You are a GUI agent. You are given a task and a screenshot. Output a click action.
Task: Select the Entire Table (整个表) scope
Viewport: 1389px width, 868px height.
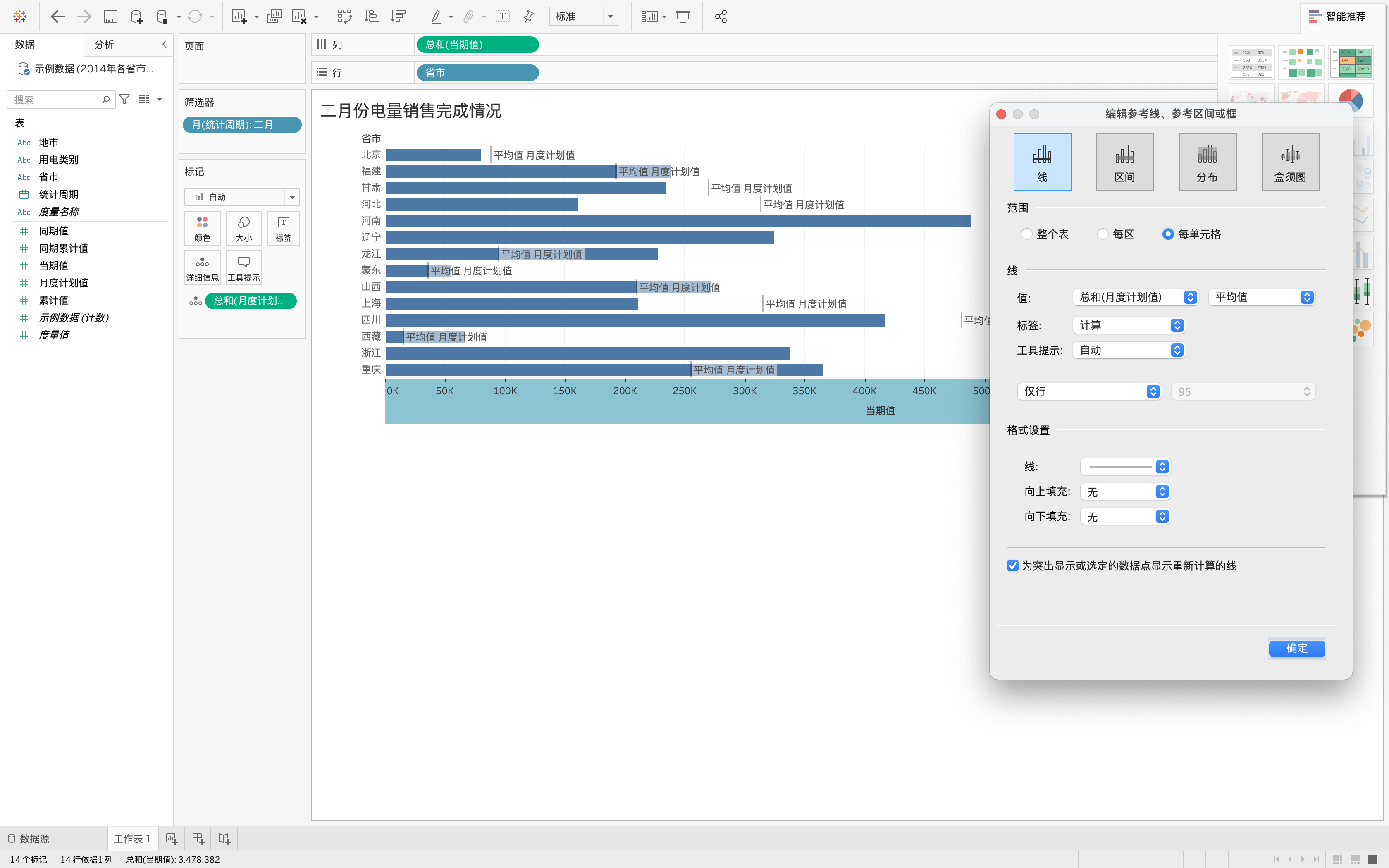1027,234
